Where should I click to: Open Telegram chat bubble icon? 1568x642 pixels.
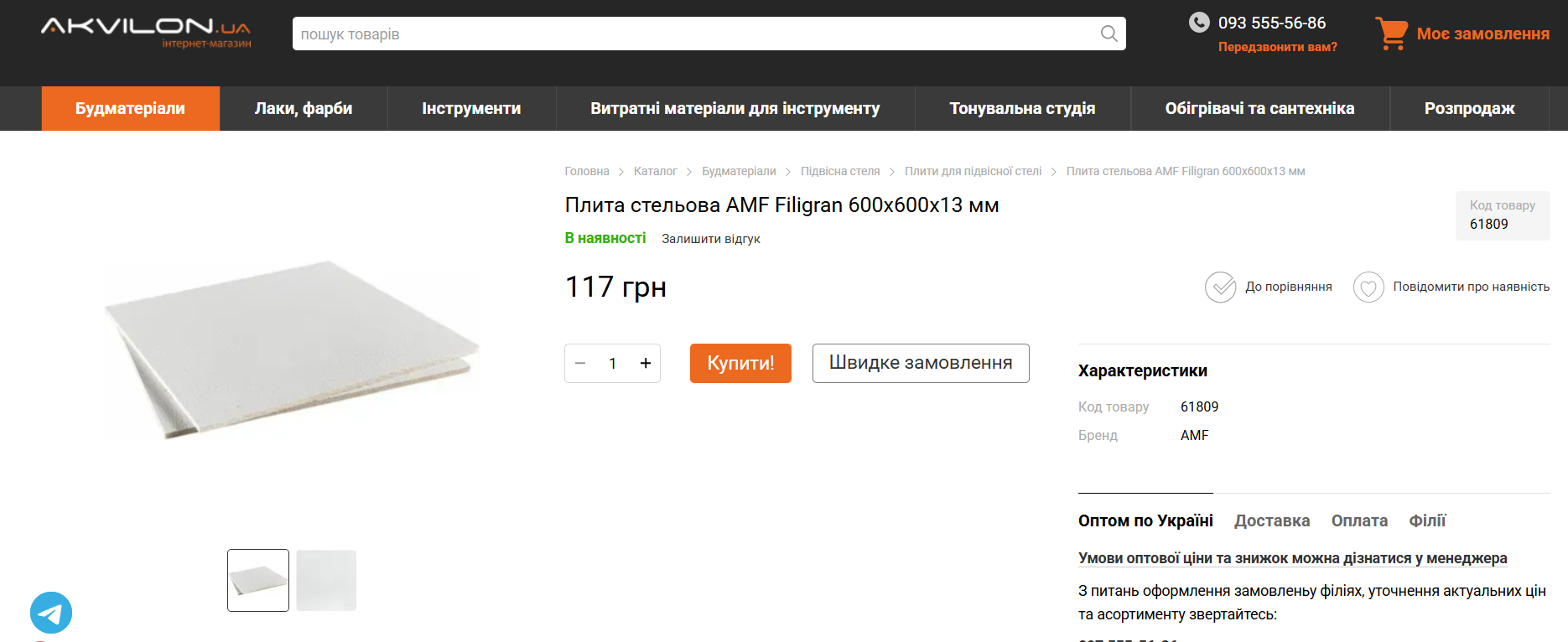pos(51,613)
